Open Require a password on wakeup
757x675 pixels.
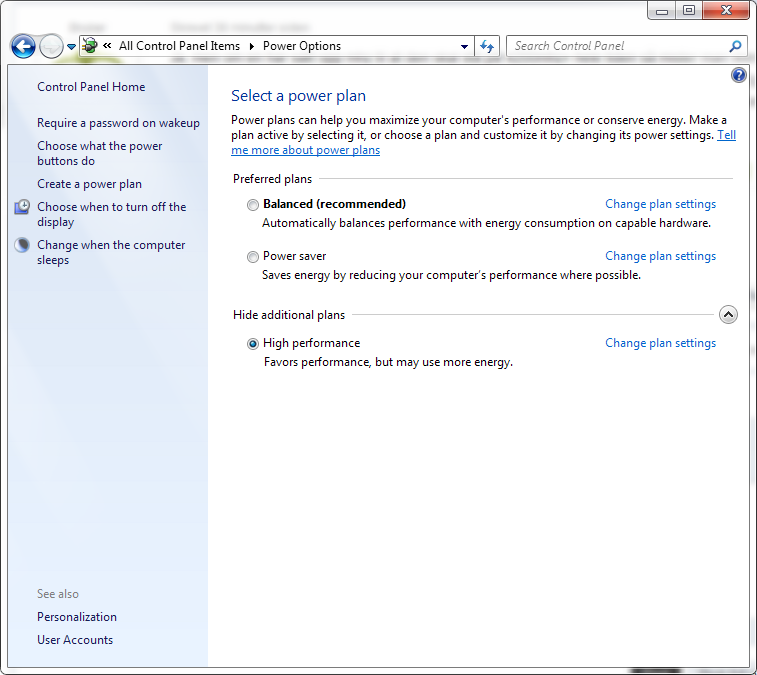point(118,123)
